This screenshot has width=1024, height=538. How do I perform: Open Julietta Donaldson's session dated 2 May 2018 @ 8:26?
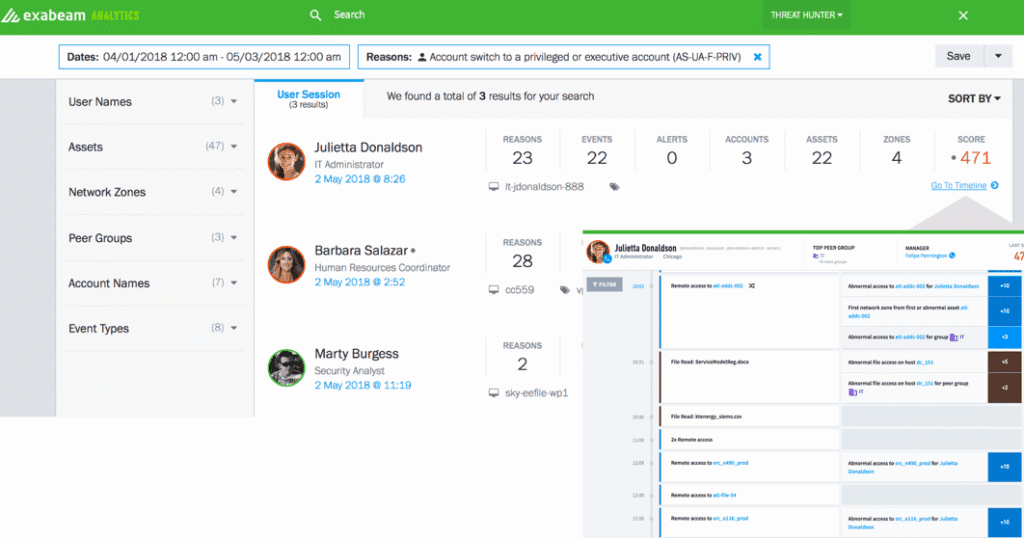pyautogui.click(x=360, y=179)
